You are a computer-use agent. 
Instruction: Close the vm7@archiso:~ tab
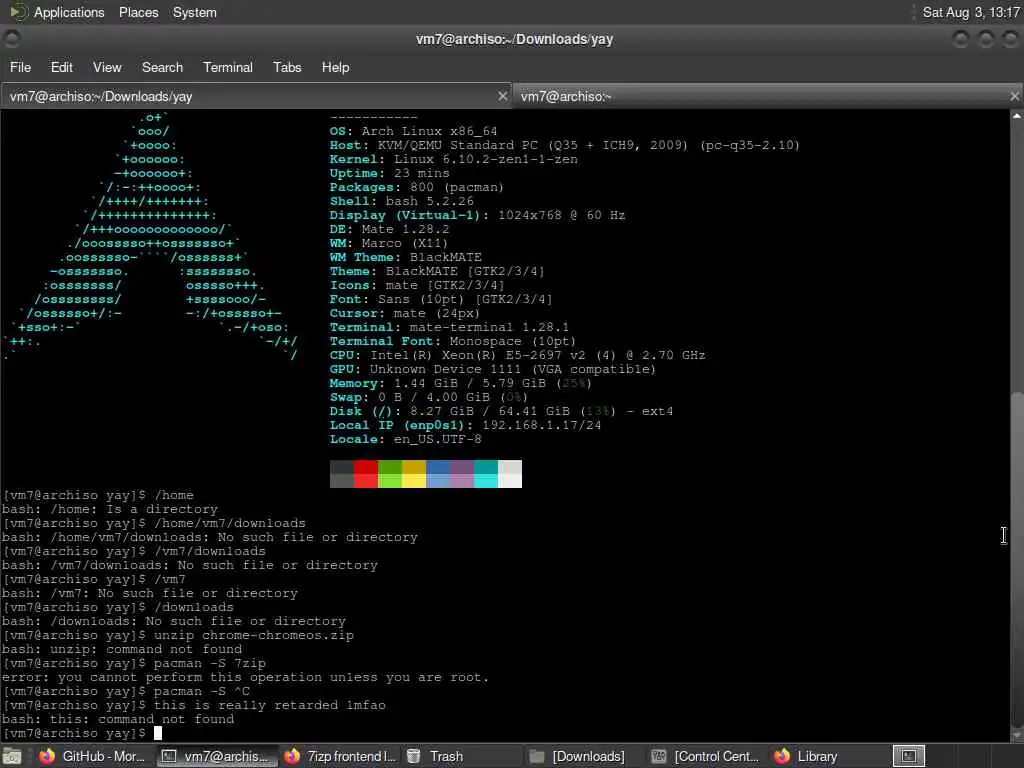point(1014,96)
